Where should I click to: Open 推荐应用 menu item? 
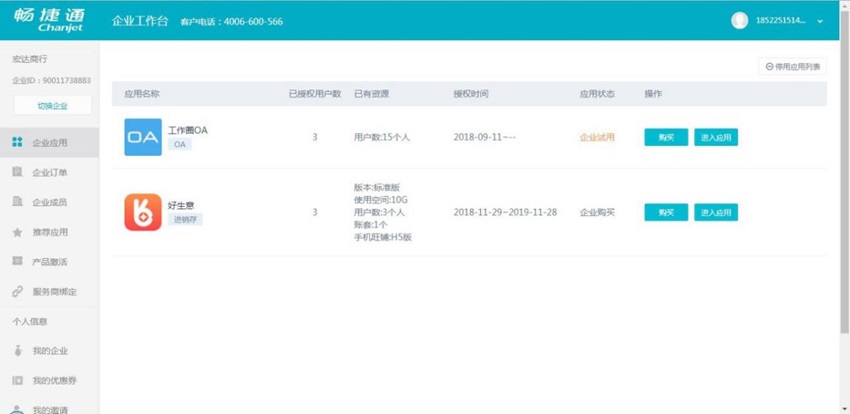[49, 232]
